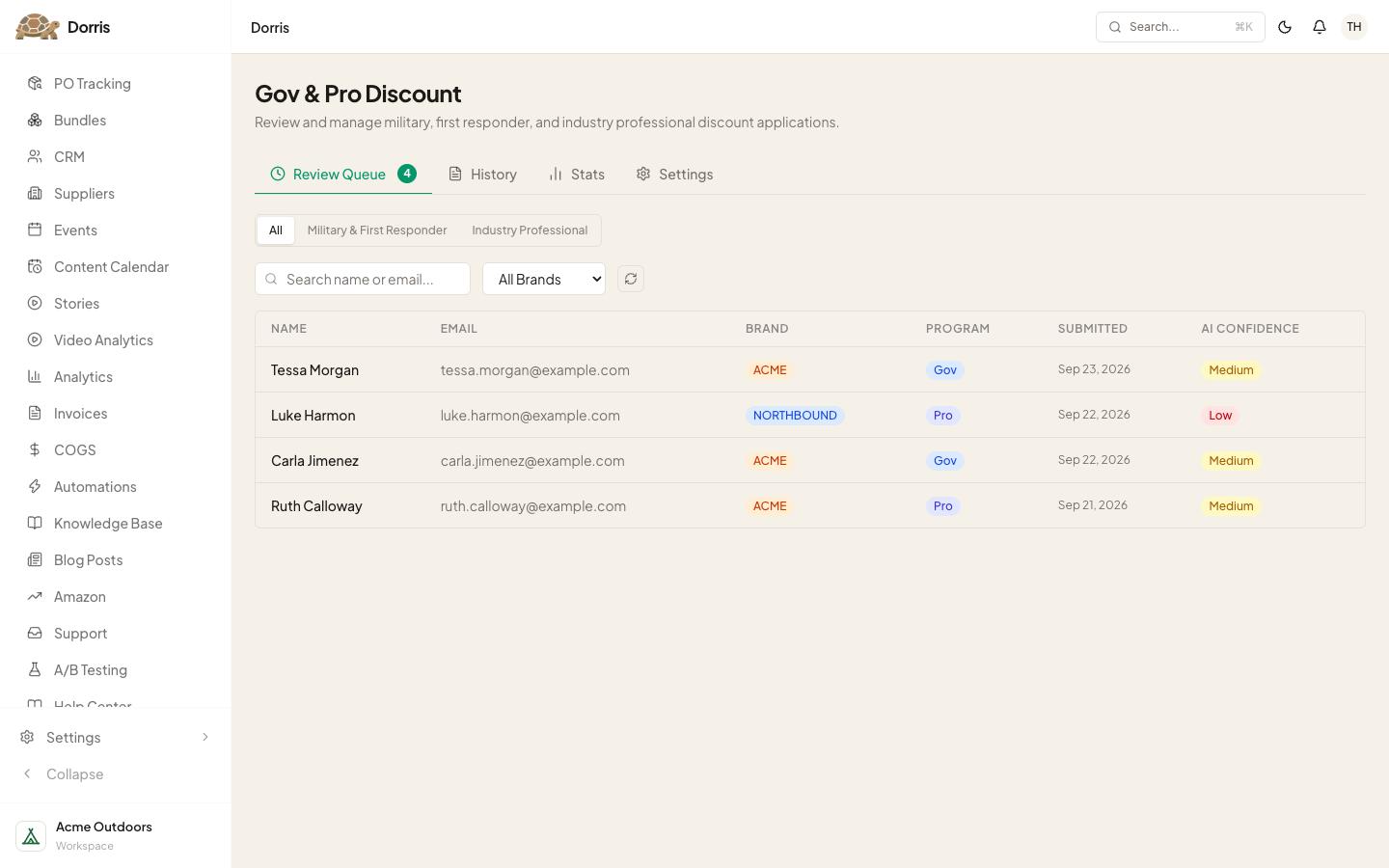Click luke.harmon@example.com email cell

531,416
